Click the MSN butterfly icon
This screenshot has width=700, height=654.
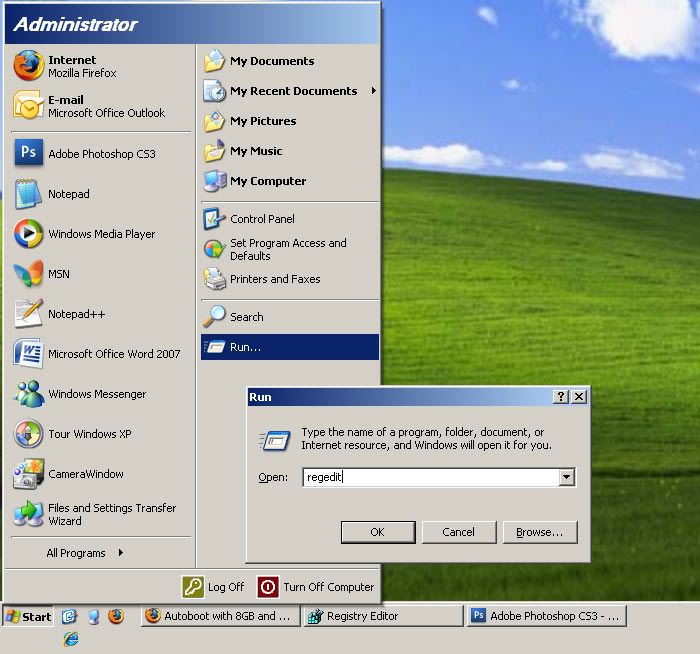[x=29, y=273]
